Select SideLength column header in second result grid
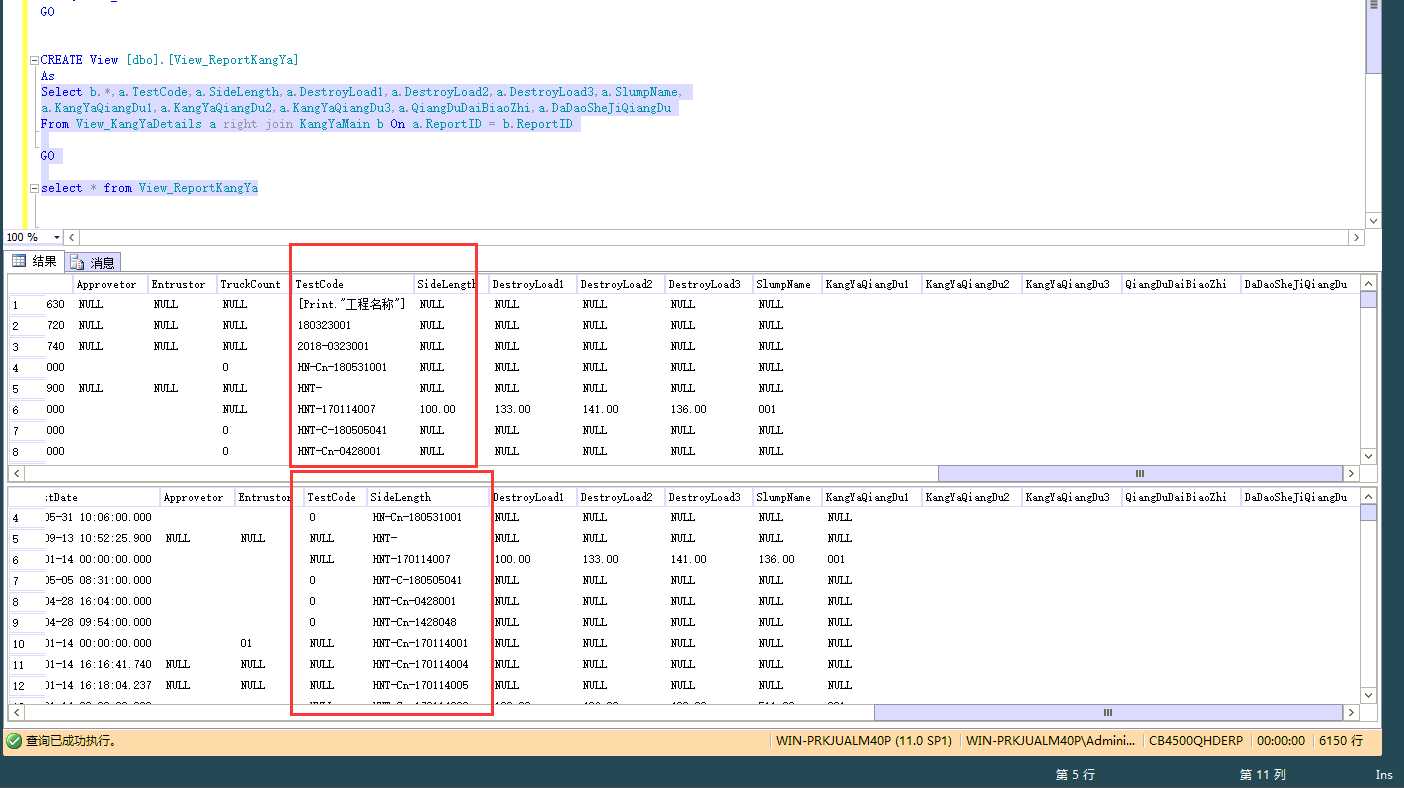Screen dimensions: 1404x788 click(x=427, y=497)
